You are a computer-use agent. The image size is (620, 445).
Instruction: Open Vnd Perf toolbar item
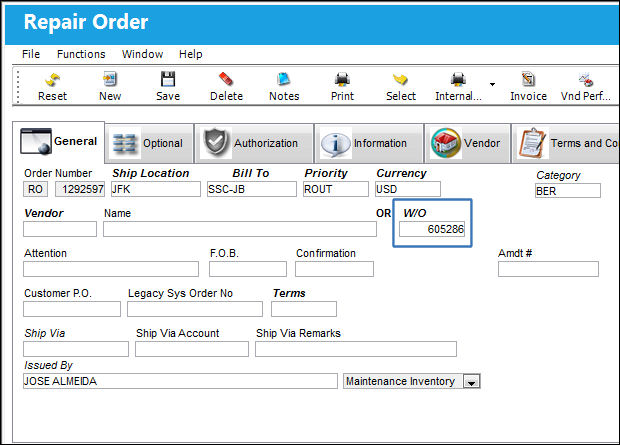(x=586, y=87)
